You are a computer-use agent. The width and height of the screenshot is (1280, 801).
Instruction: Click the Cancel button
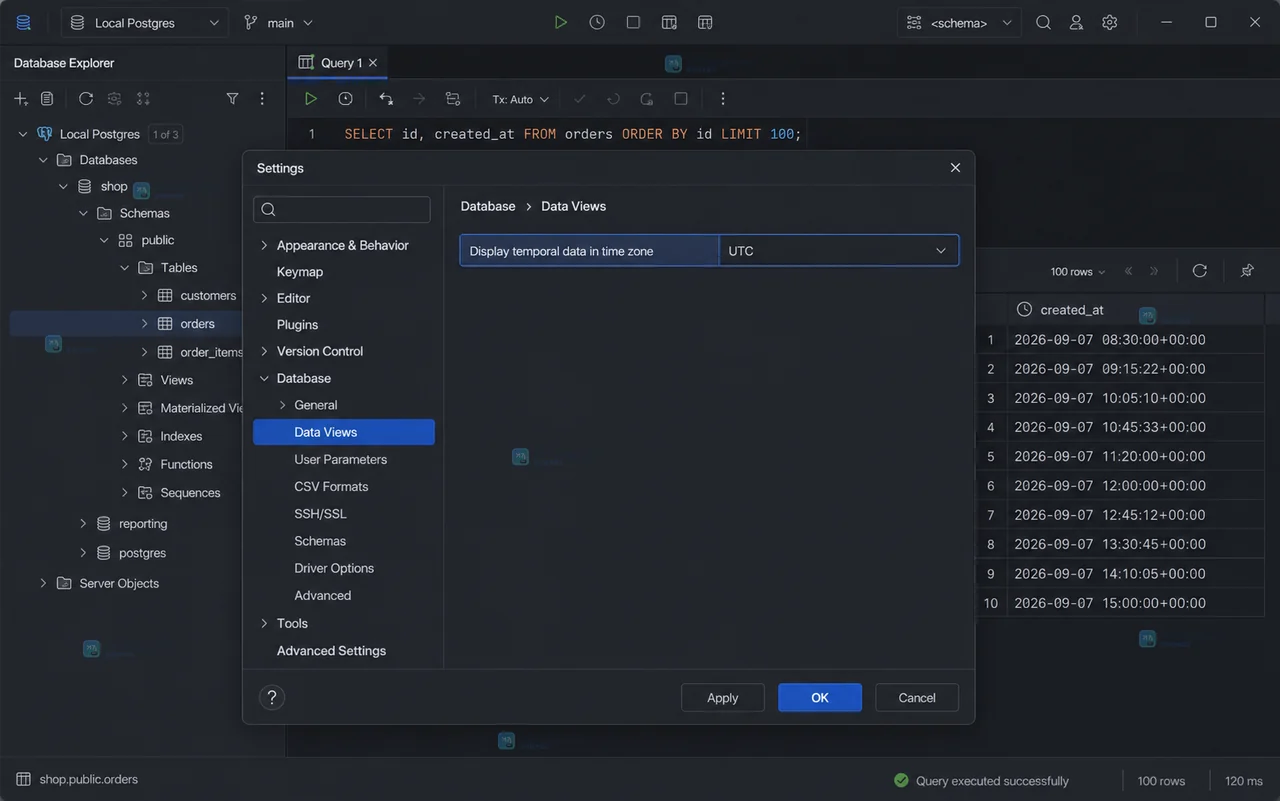click(917, 698)
